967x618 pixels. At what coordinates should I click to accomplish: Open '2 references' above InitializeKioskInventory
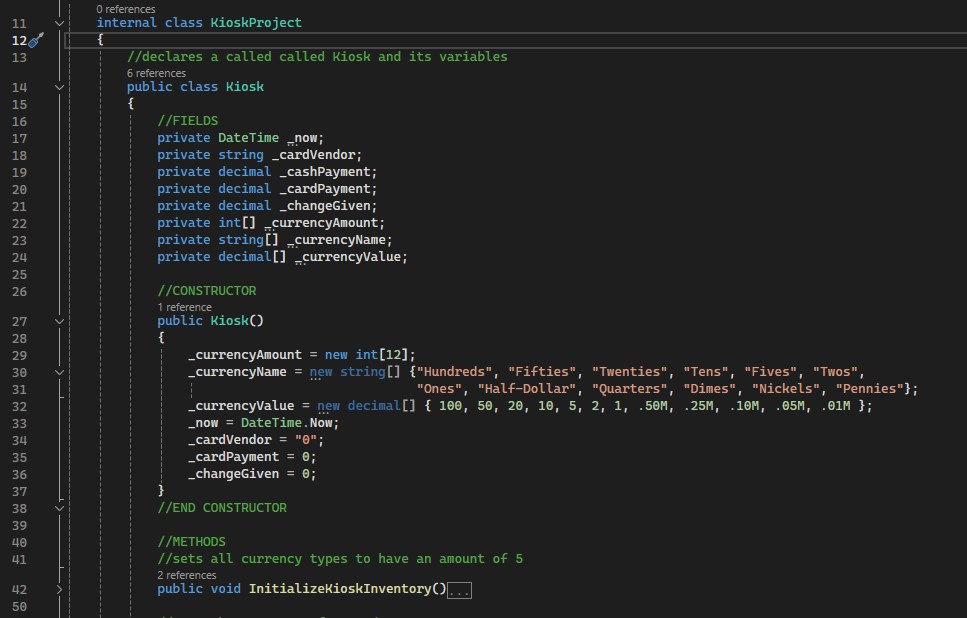(186, 575)
